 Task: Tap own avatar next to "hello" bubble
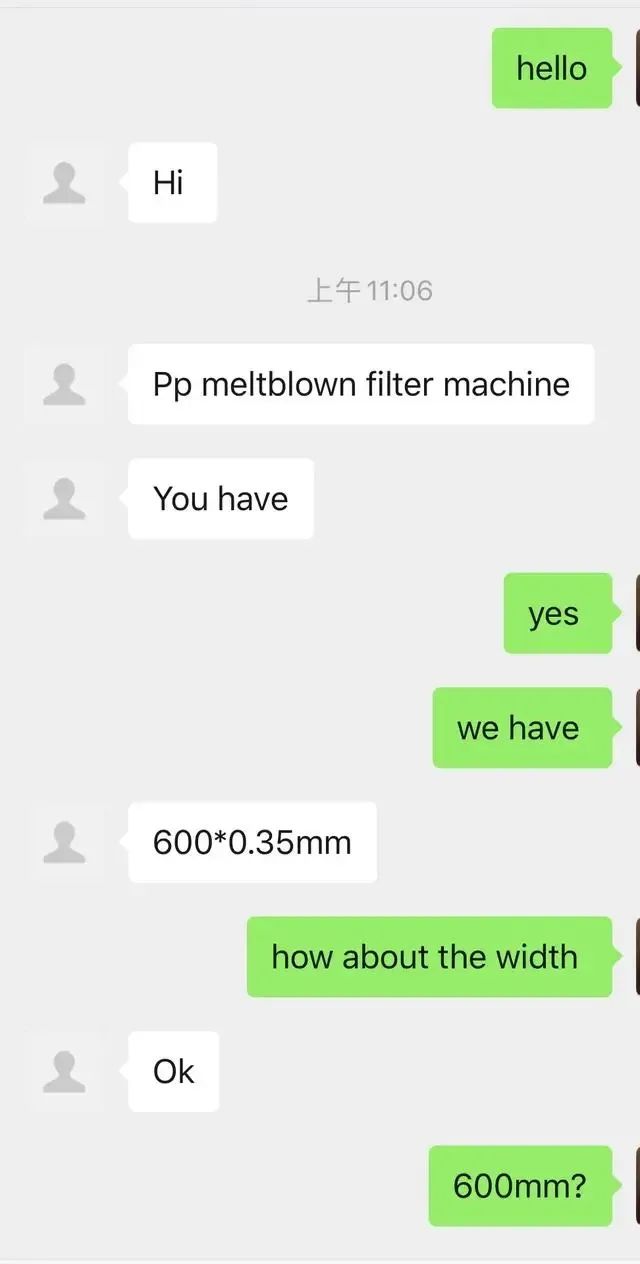point(637,68)
